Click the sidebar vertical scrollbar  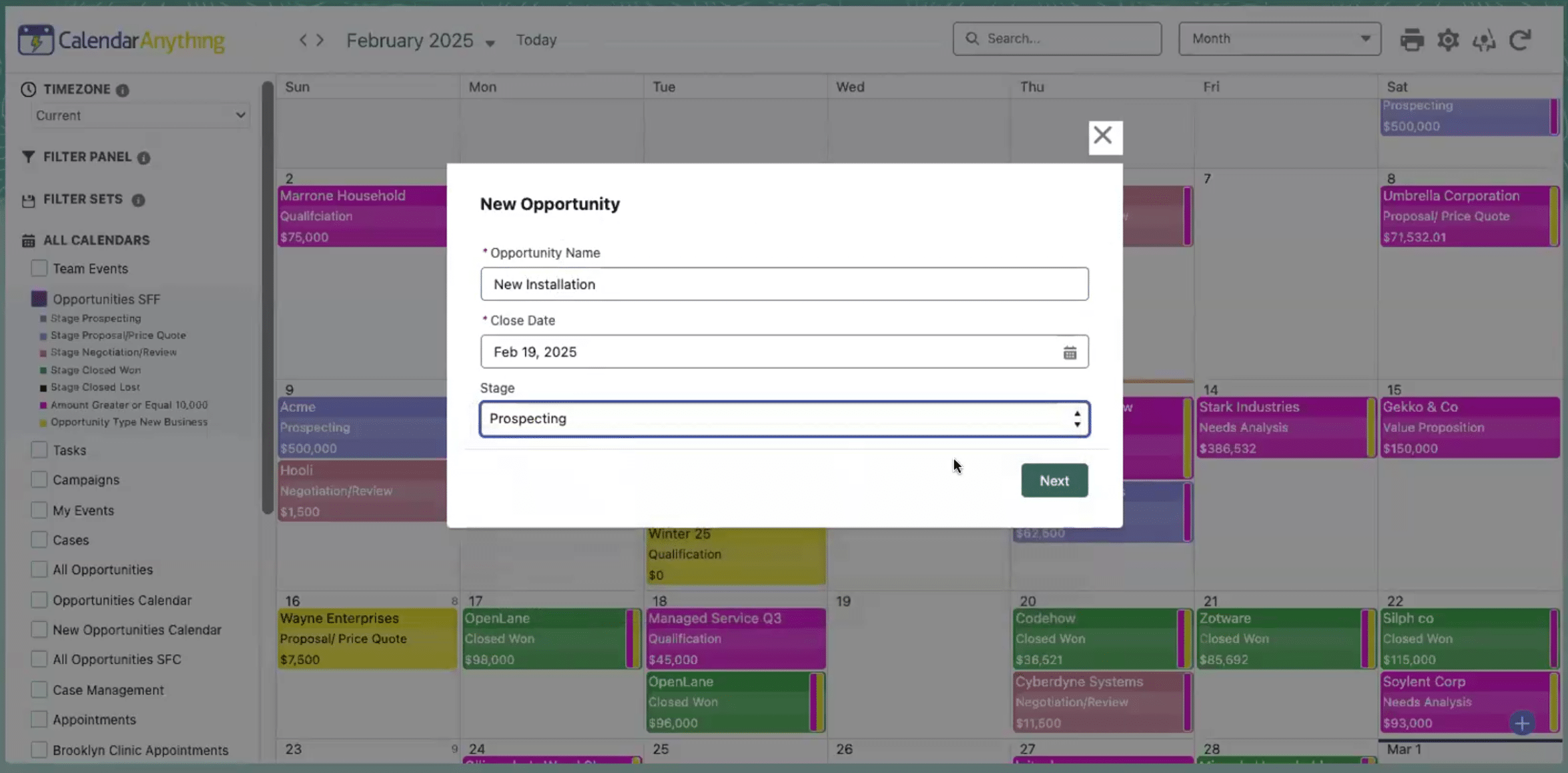tap(268, 297)
